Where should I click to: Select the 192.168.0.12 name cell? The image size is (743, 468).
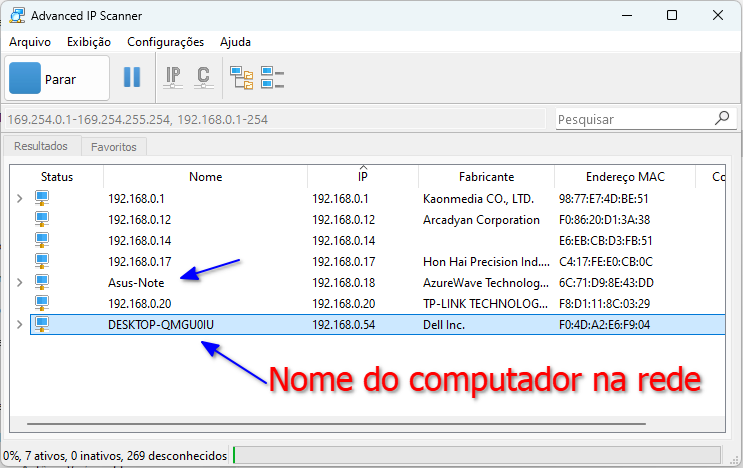click(139, 220)
